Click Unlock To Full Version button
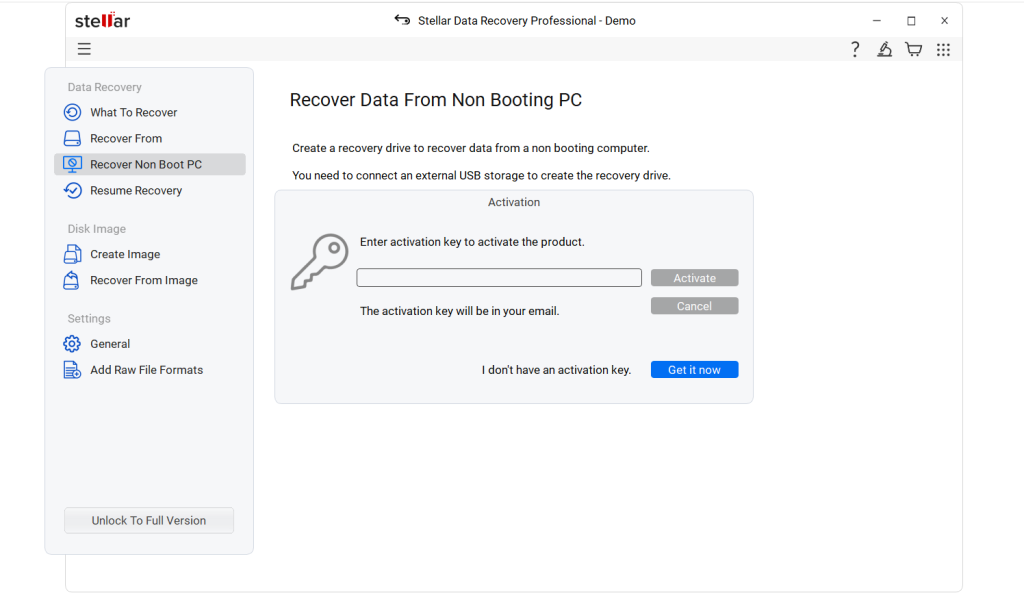The width and height of the screenshot is (1024, 604). (x=149, y=520)
